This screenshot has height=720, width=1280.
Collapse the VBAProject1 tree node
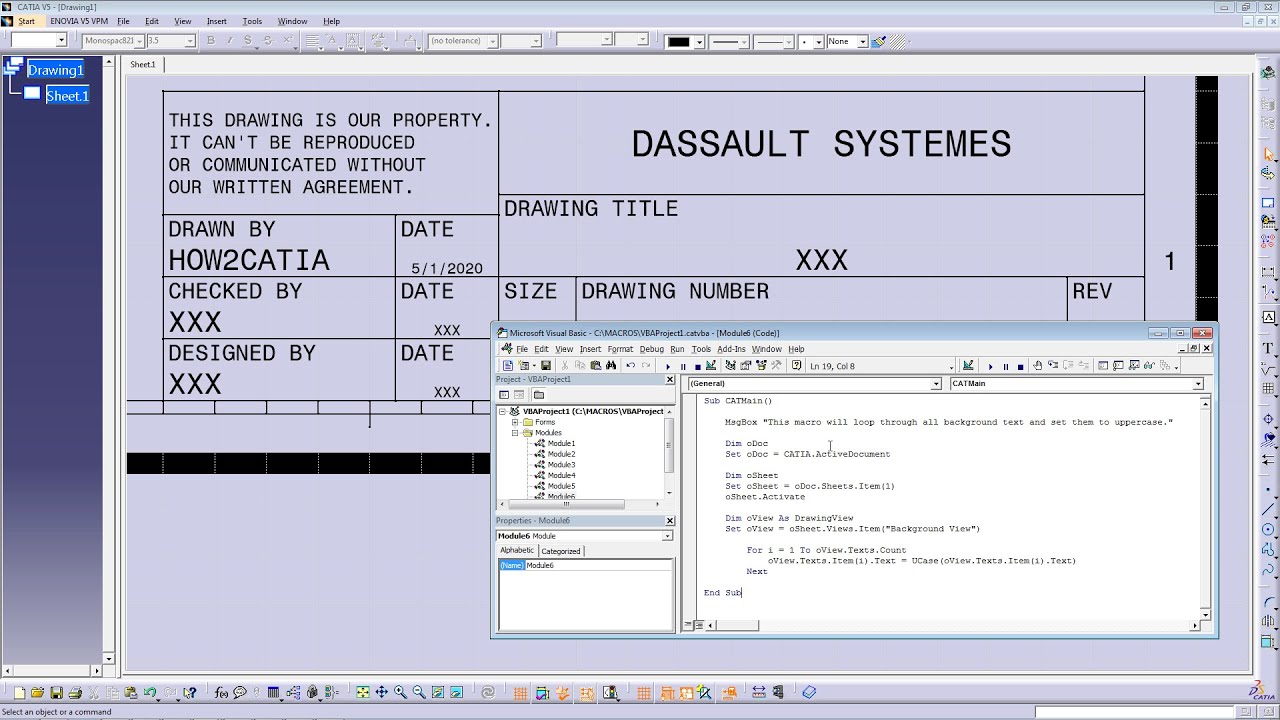[x=503, y=411]
